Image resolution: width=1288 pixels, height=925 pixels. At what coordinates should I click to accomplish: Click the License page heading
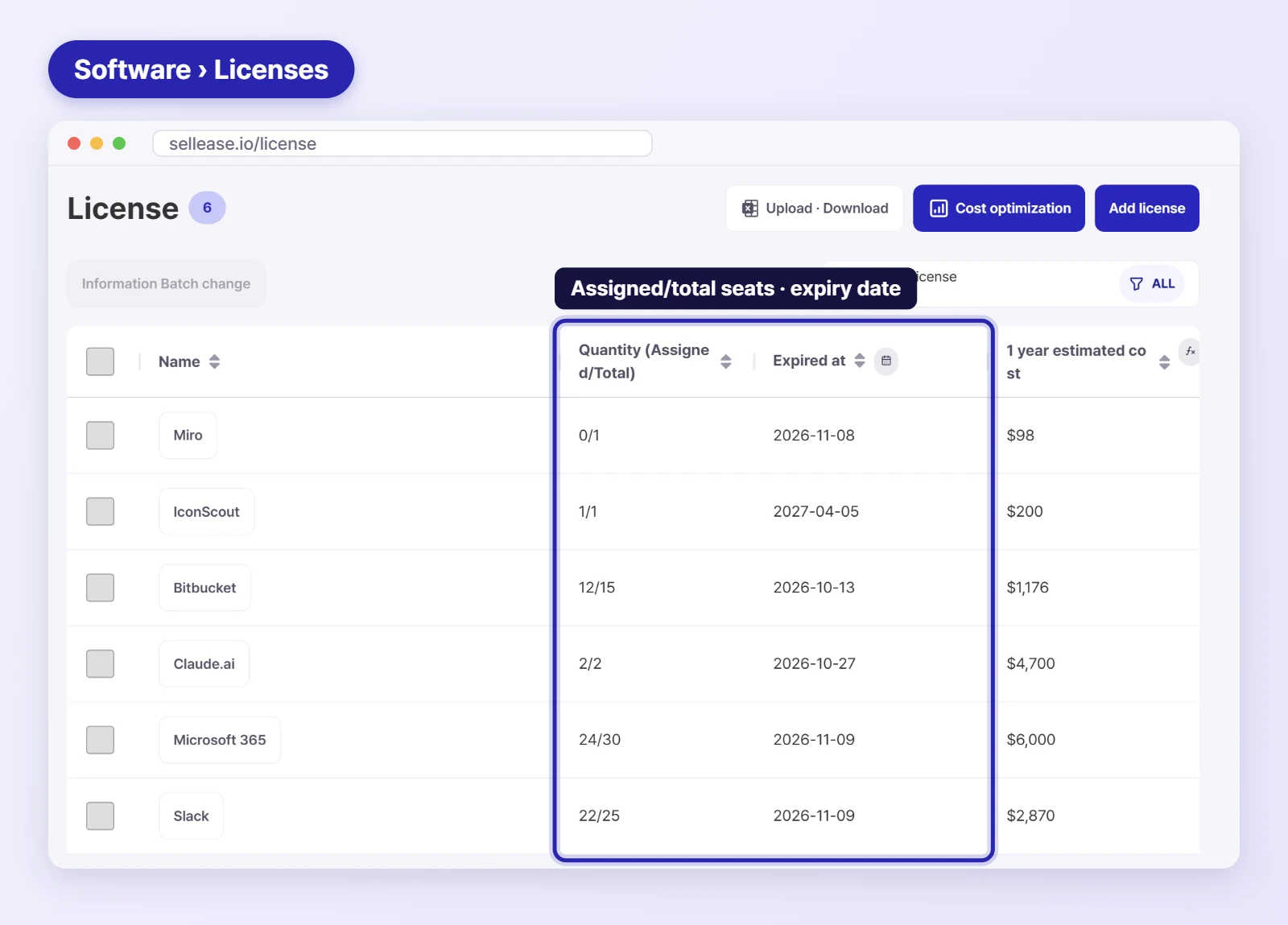(123, 209)
